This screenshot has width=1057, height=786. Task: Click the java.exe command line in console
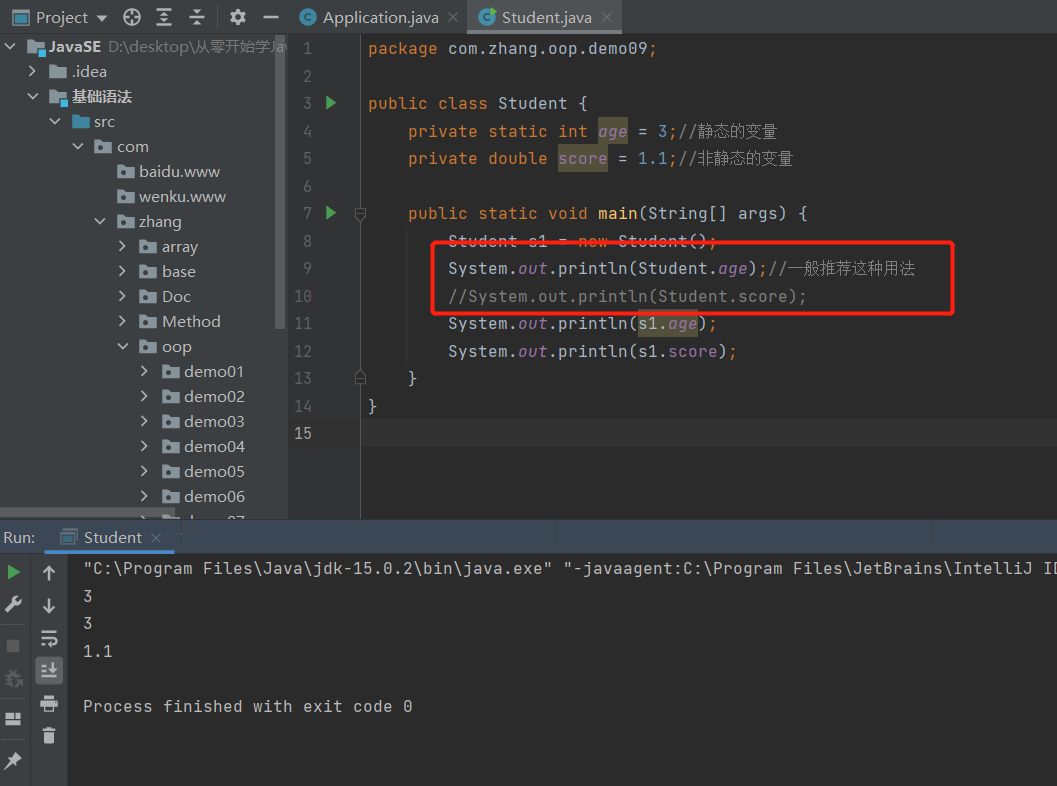(x=570, y=568)
